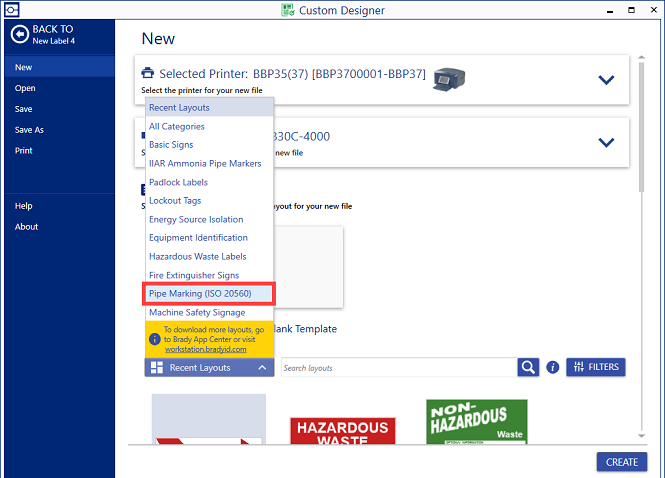Screen dimensions: 665x478
Task: Open the workstation.bradyid.com link
Action: (206, 349)
